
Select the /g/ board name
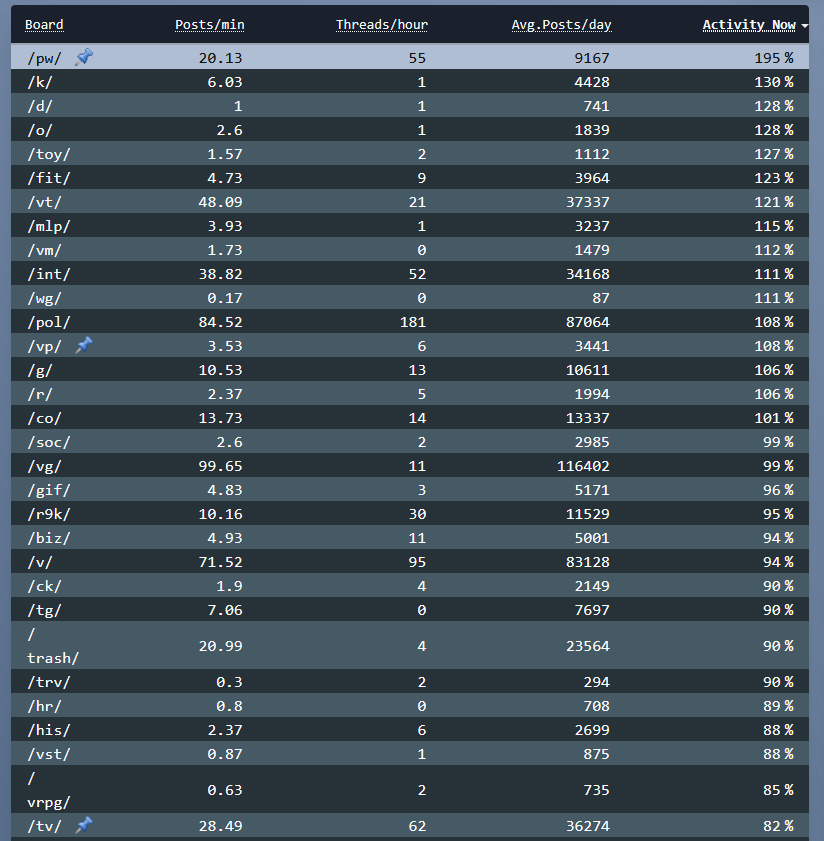(40, 370)
